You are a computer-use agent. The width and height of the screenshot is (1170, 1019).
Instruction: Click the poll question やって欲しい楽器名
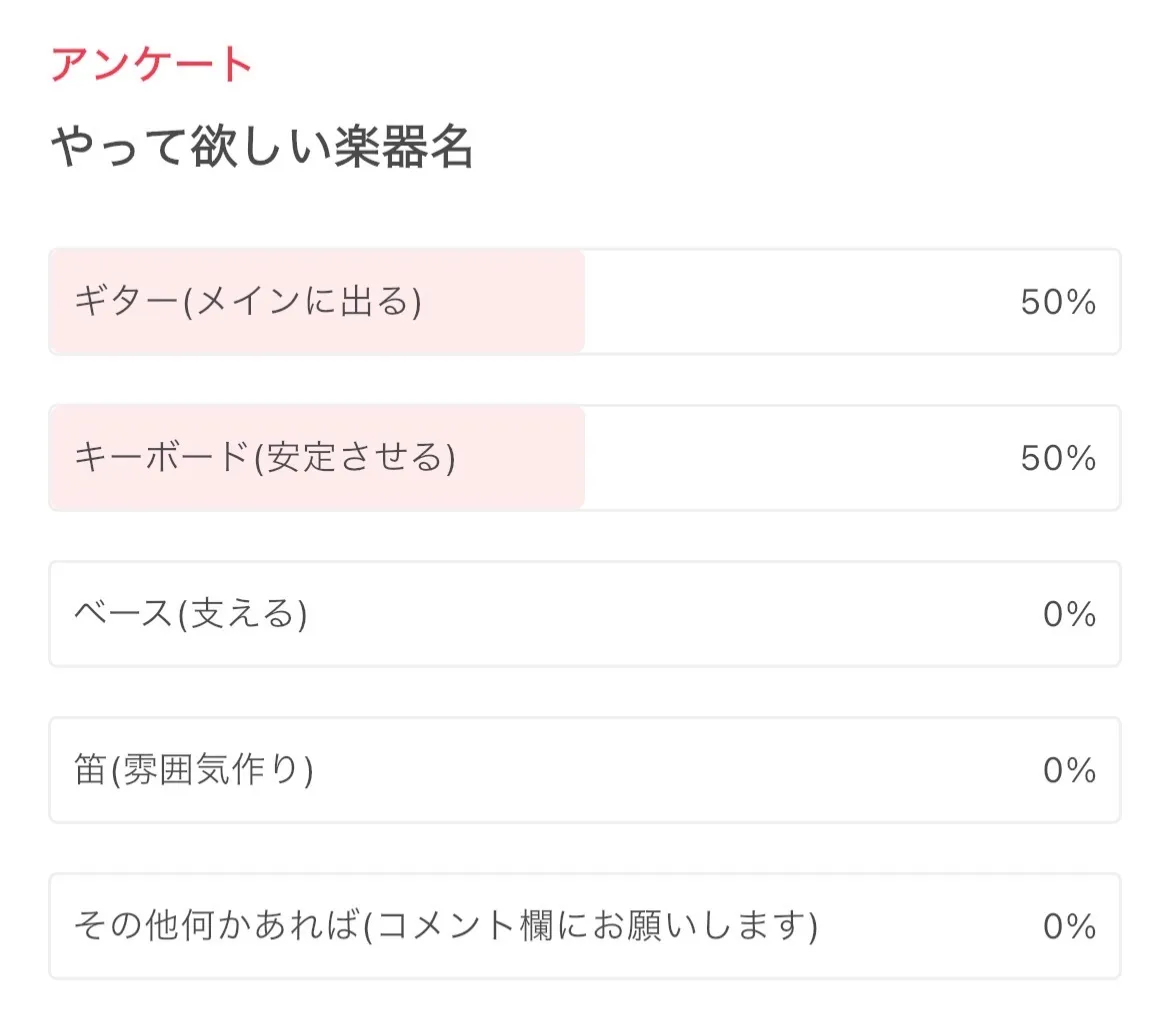click(x=261, y=149)
